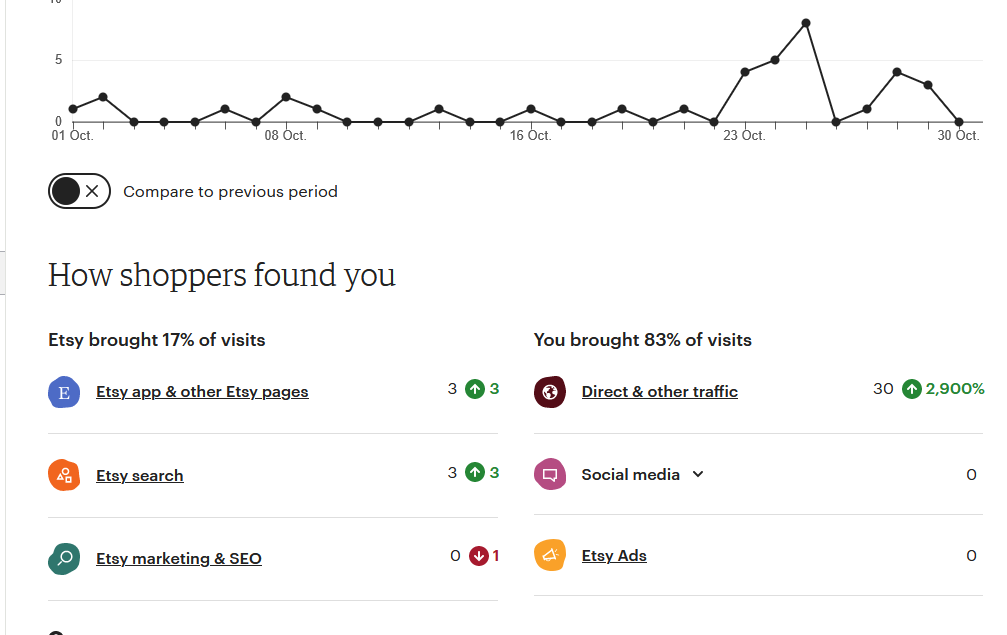The image size is (1007, 635).
Task: Open the Etsy search link
Action: tap(140, 476)
